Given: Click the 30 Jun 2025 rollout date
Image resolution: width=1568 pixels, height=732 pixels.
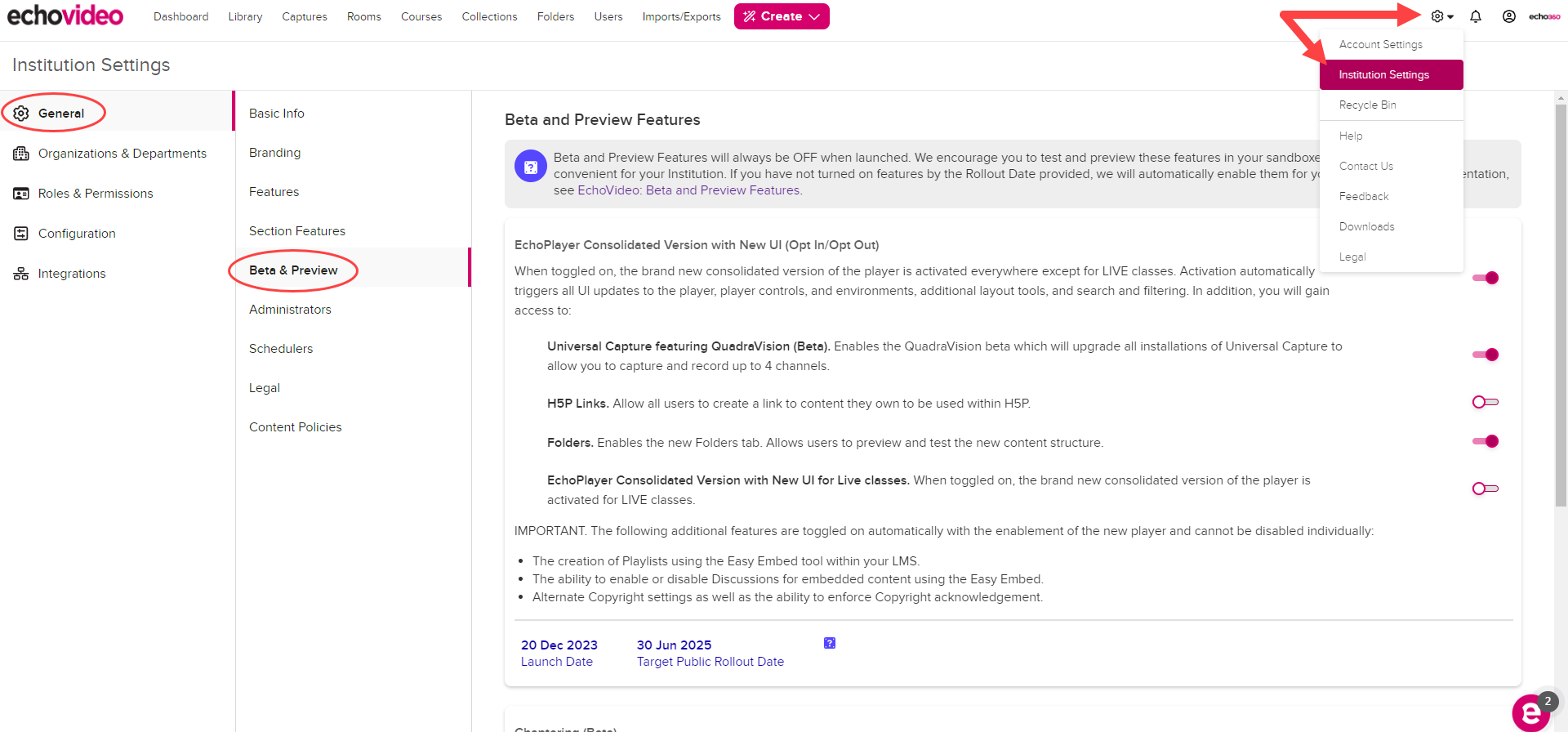Looking at the screenshot, I should (x=674, y=645).
